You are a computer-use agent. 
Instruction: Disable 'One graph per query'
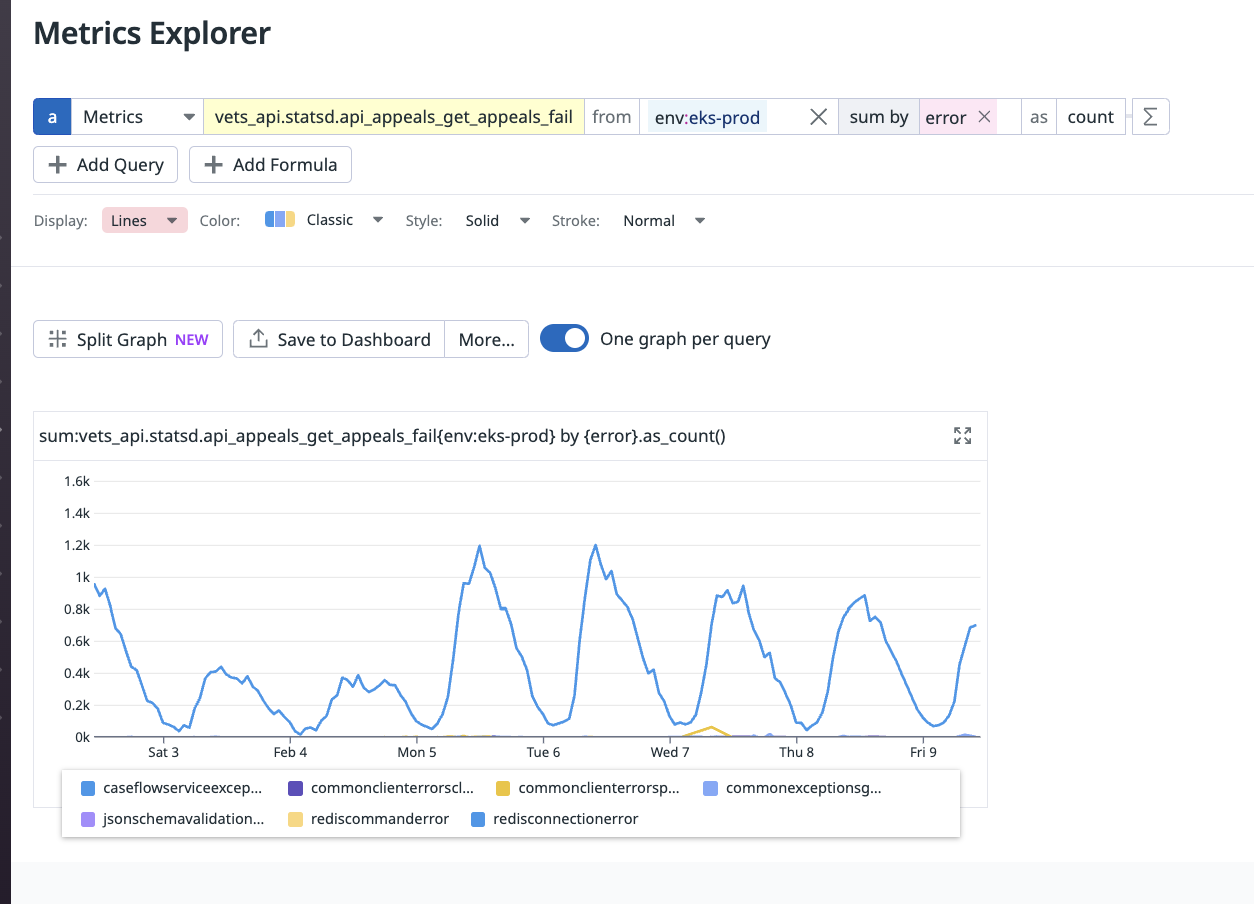(564, 339)
